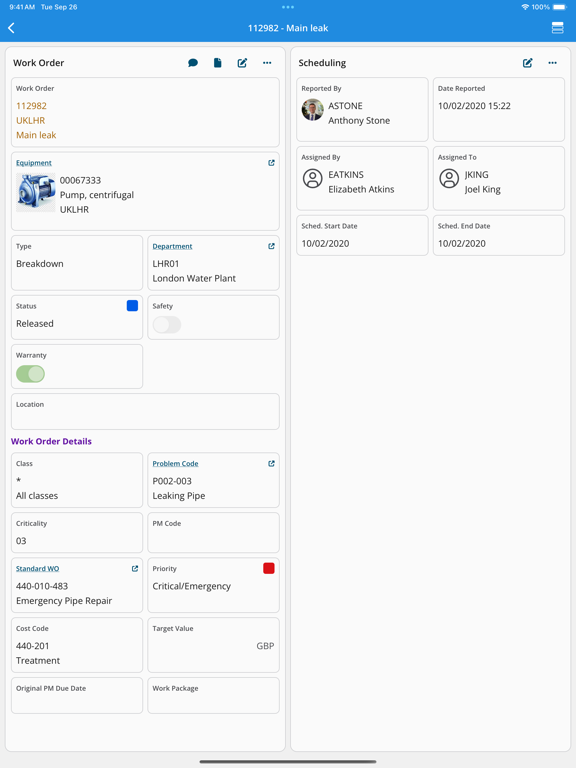Follow the Department link label

(172, 246)
